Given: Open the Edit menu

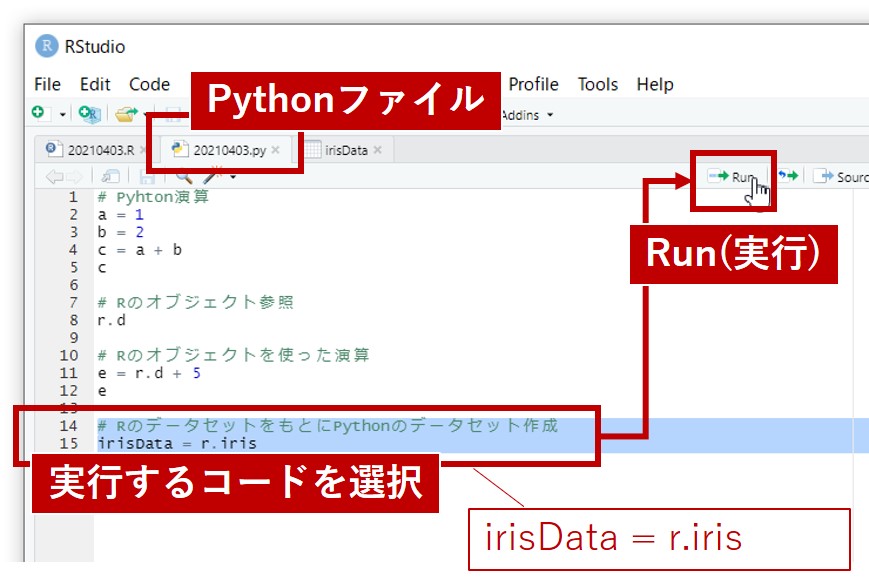Looking at the screenshot, I should (x=95, y=84).
